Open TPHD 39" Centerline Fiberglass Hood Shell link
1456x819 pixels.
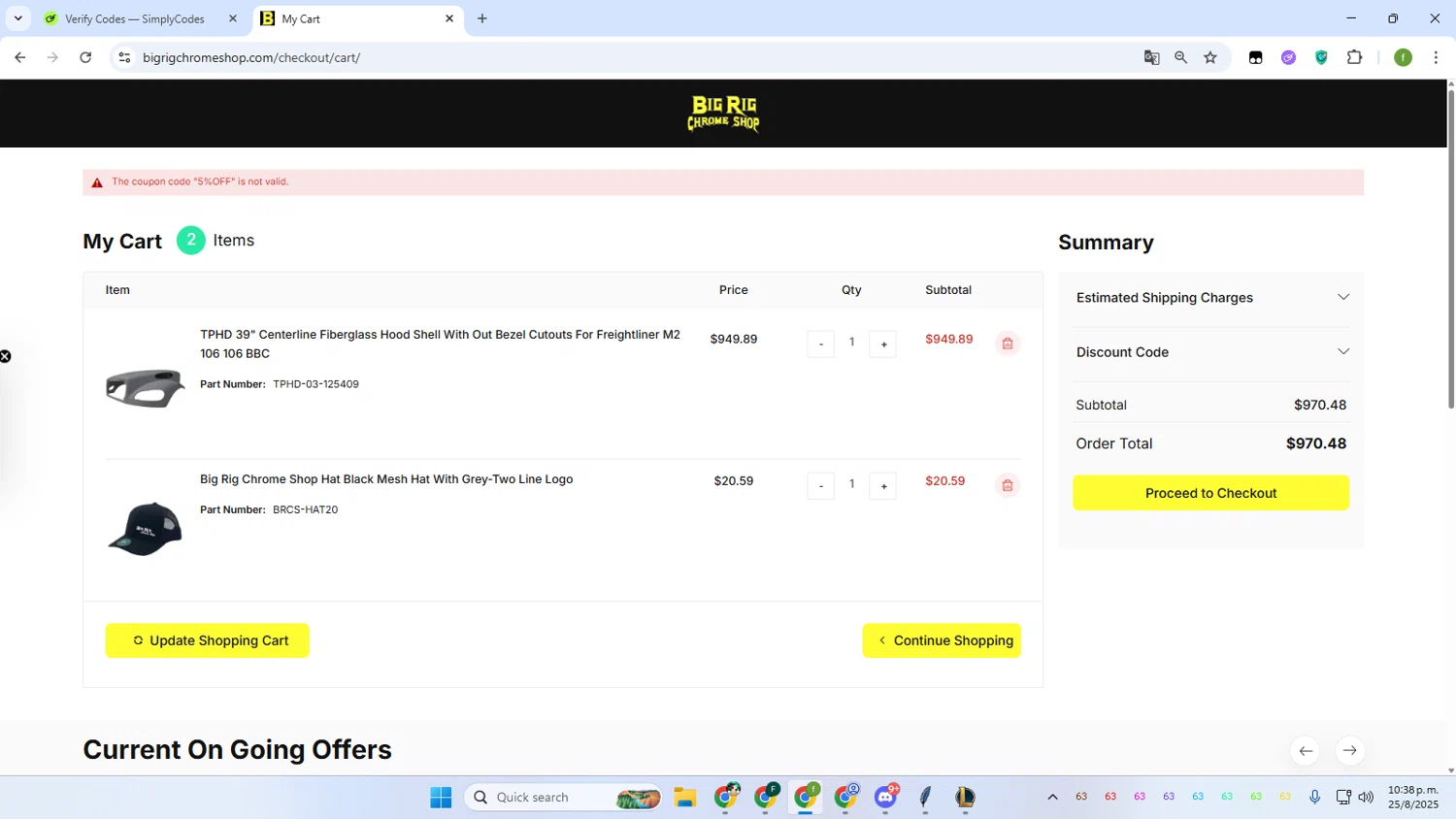440,344
